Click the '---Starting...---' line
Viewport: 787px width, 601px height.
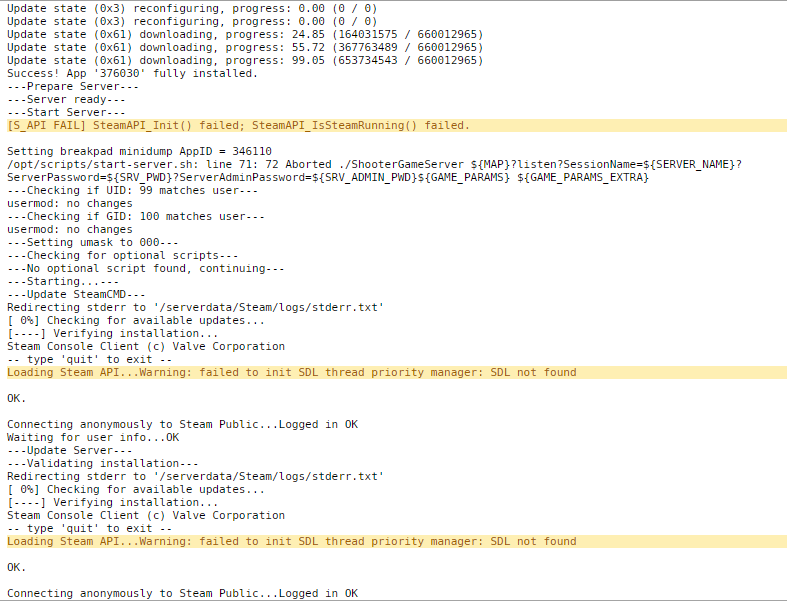63,282
